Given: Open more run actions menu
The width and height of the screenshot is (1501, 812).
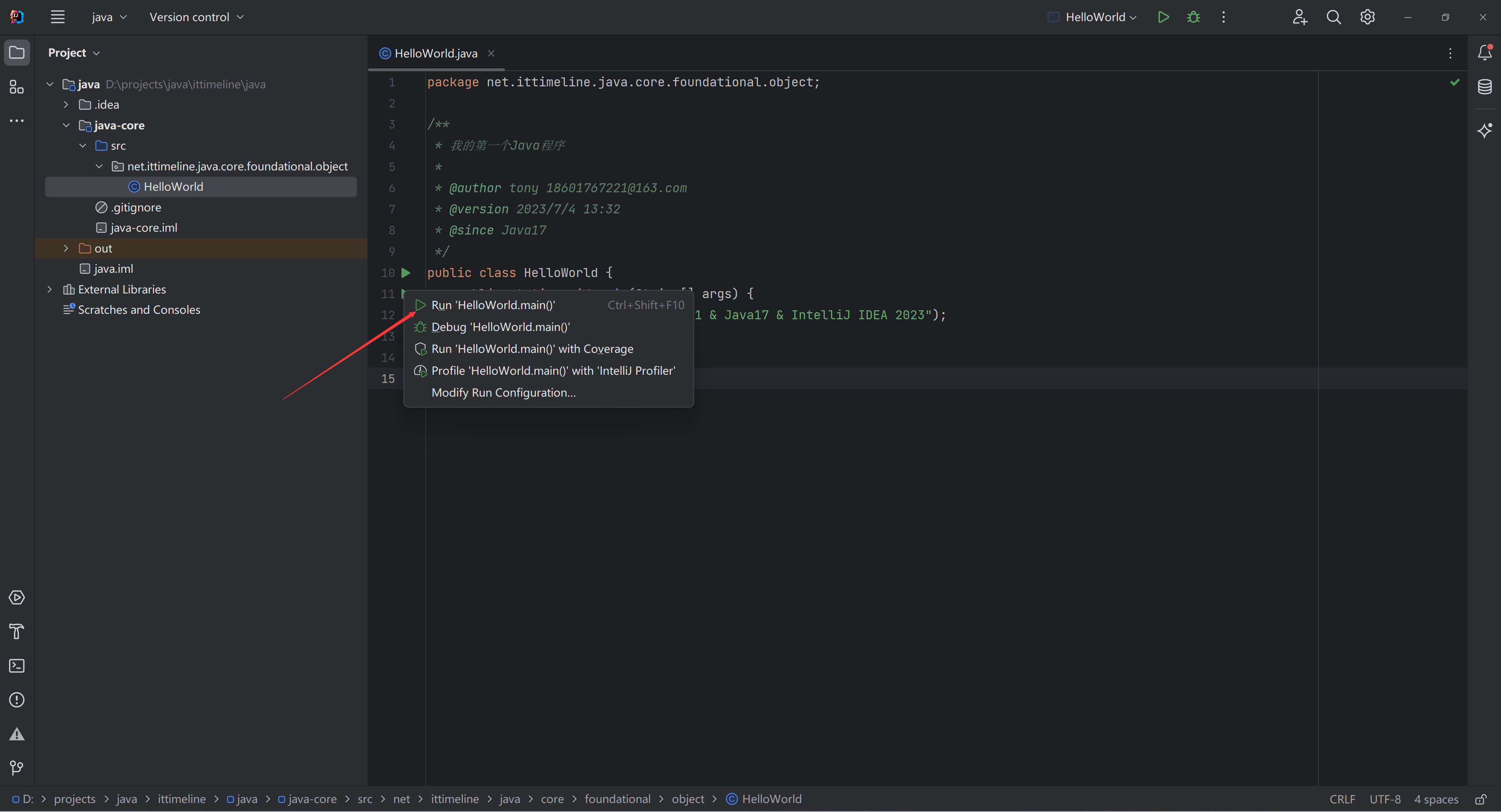Looking at the screenshot, I should point(1223,17).
